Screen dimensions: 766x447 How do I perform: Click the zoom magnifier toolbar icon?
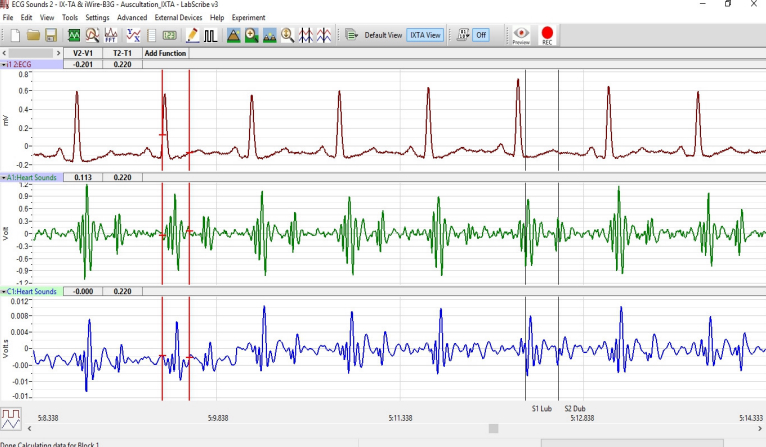(287, 35)
